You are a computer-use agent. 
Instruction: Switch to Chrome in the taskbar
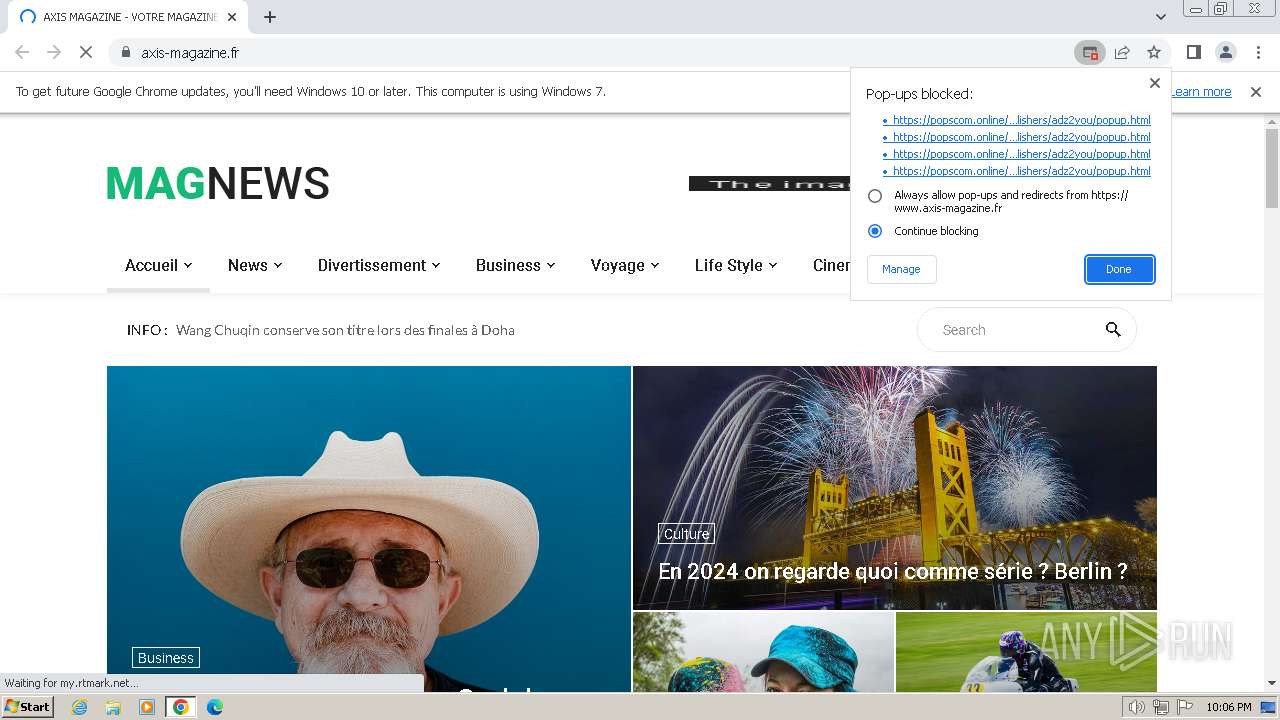point(181,707)
